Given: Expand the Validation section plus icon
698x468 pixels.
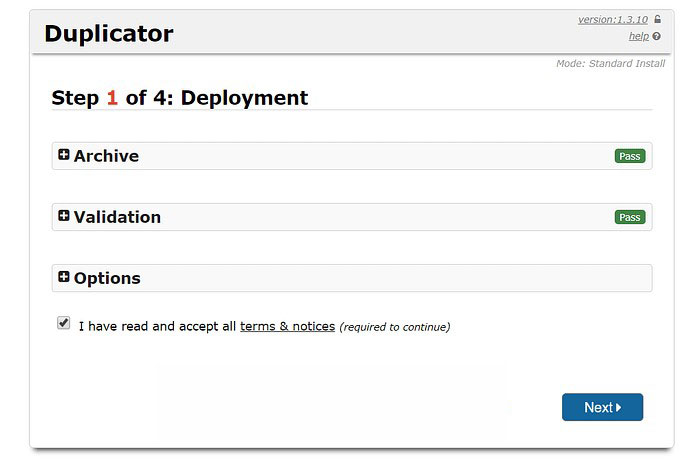Looking at the screenshot, I should pos(64,216).
